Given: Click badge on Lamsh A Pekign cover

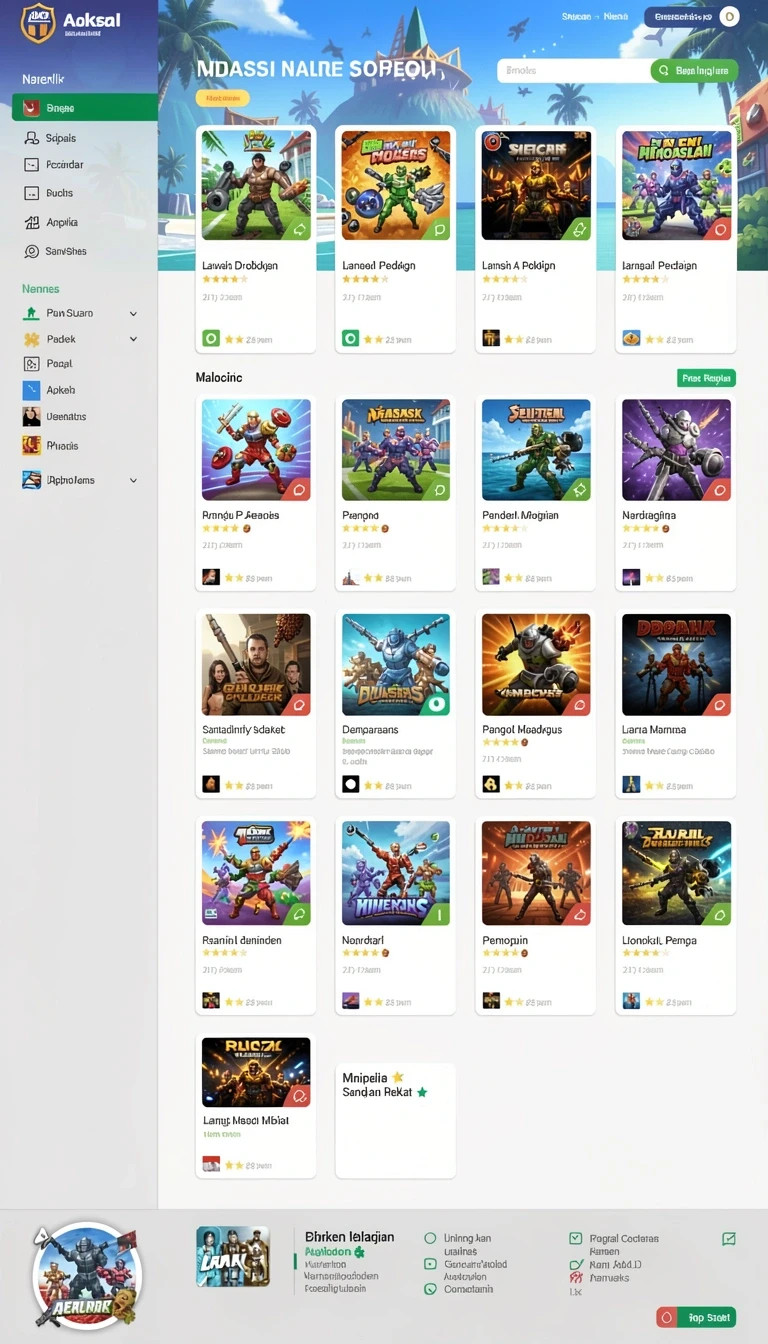Looking at the screenshot, I should (x=579, y=229).
